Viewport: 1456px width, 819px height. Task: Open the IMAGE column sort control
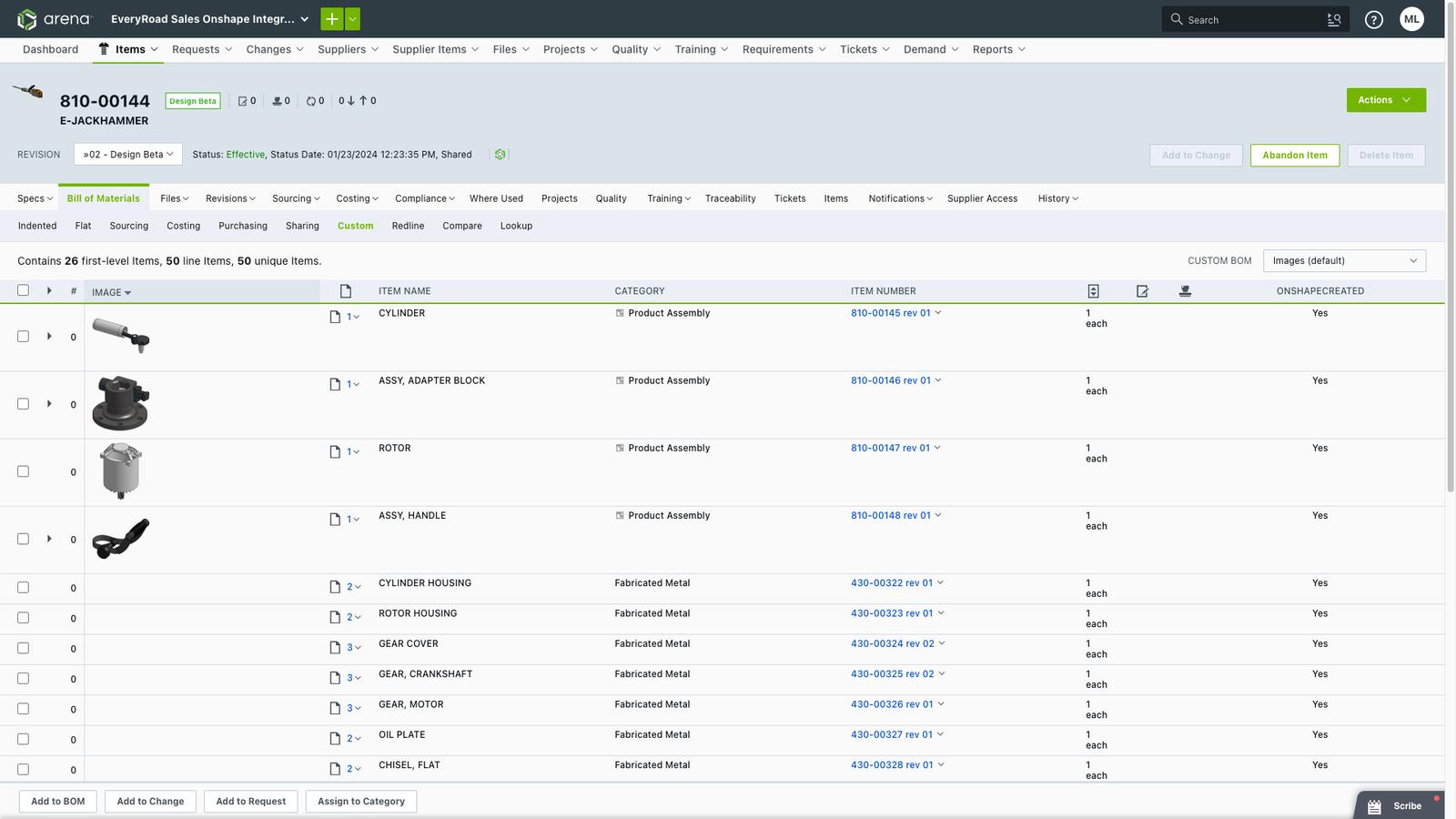[x=126, y=292]
